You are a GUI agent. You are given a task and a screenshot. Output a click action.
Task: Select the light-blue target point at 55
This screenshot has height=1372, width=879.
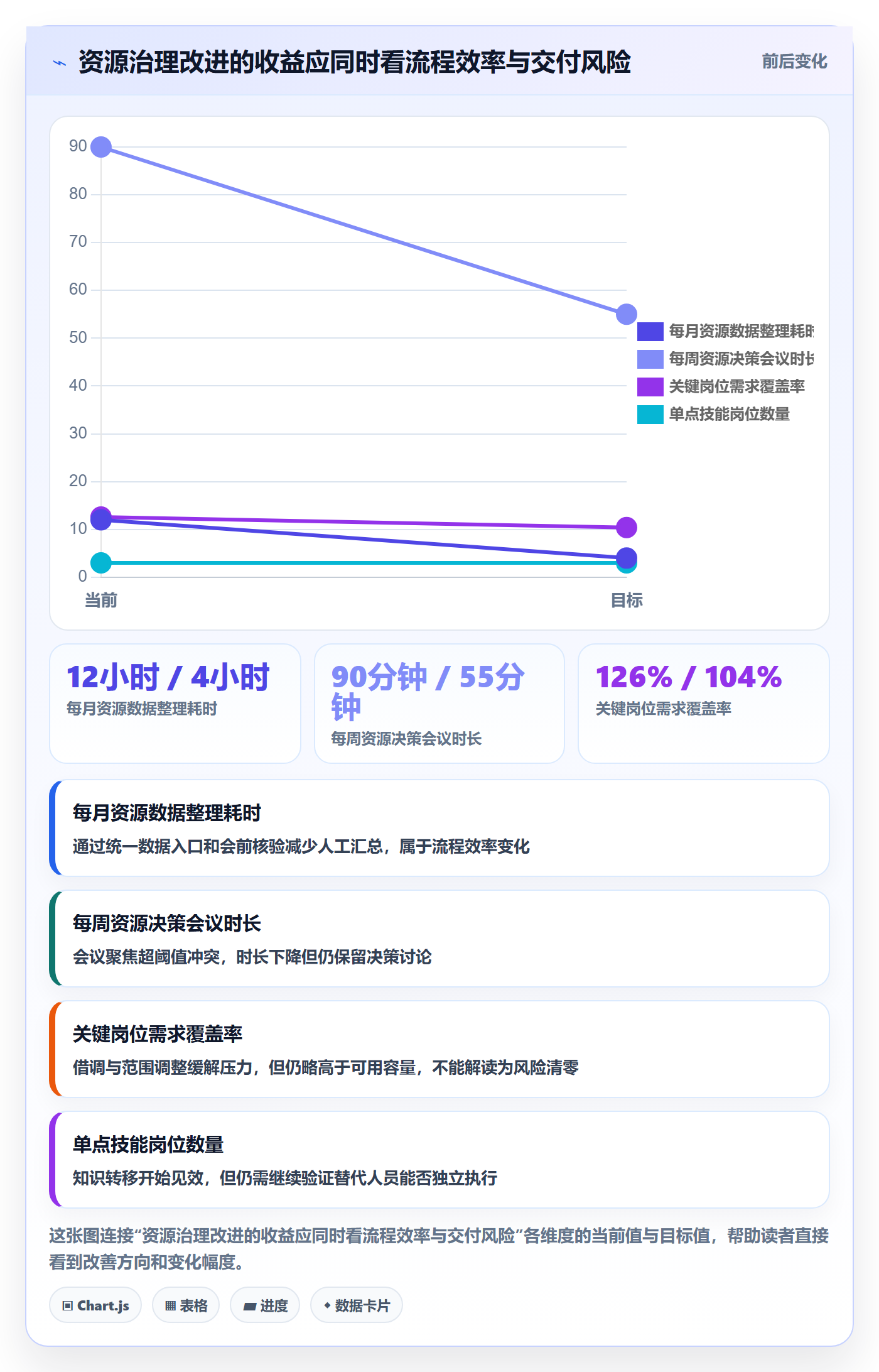tap(626, 314)
